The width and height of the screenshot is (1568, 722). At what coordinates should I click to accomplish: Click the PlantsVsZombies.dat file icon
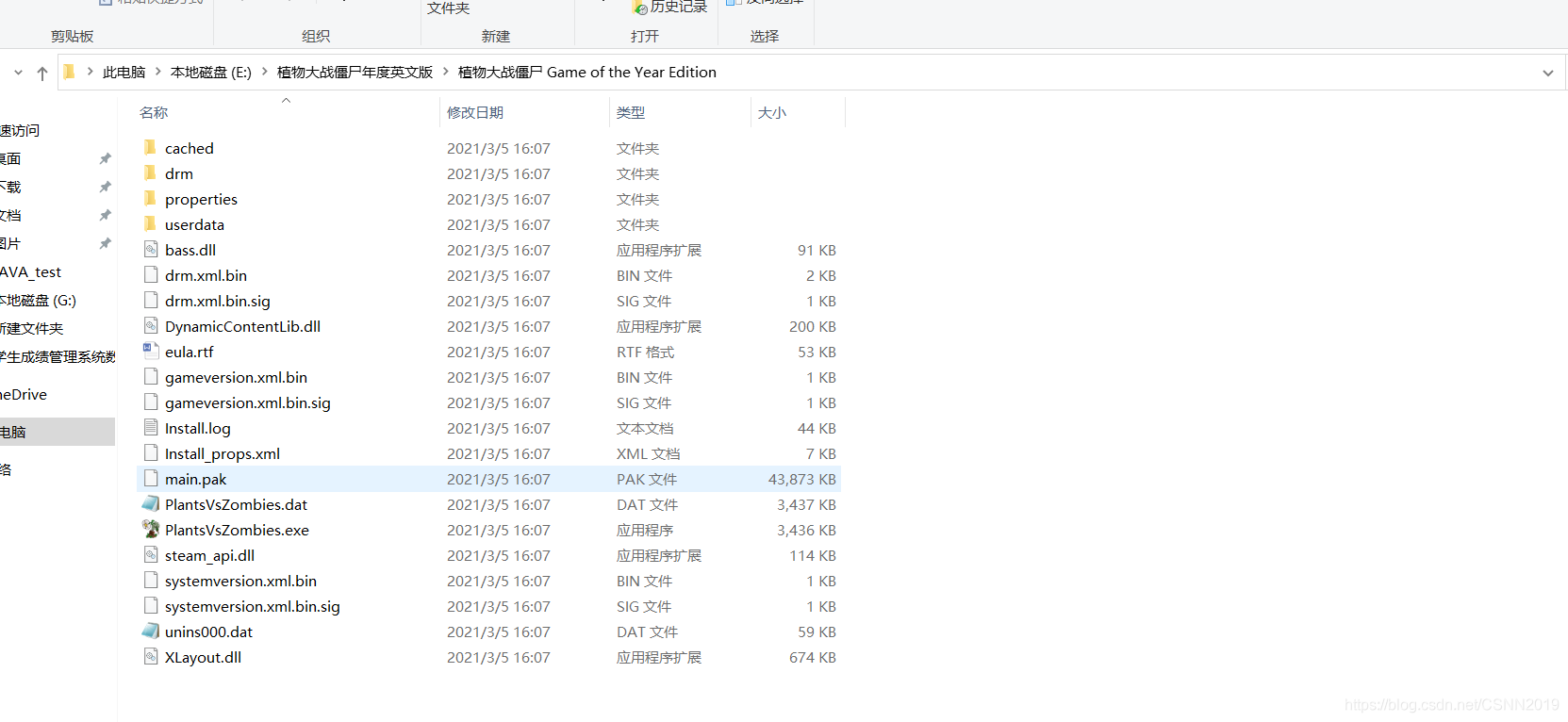coord(151,503)
